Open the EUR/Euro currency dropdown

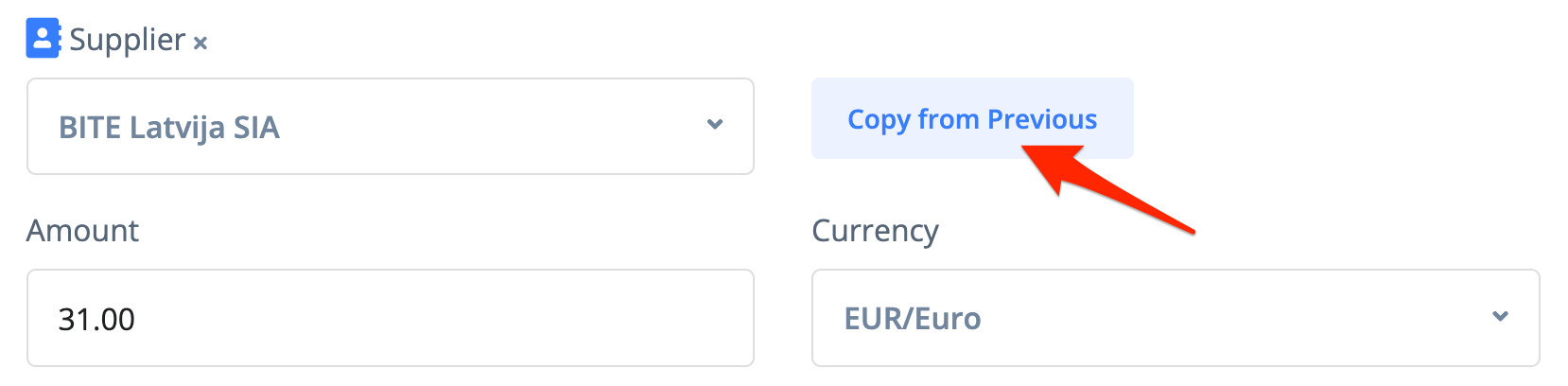tap(1175, 318)
